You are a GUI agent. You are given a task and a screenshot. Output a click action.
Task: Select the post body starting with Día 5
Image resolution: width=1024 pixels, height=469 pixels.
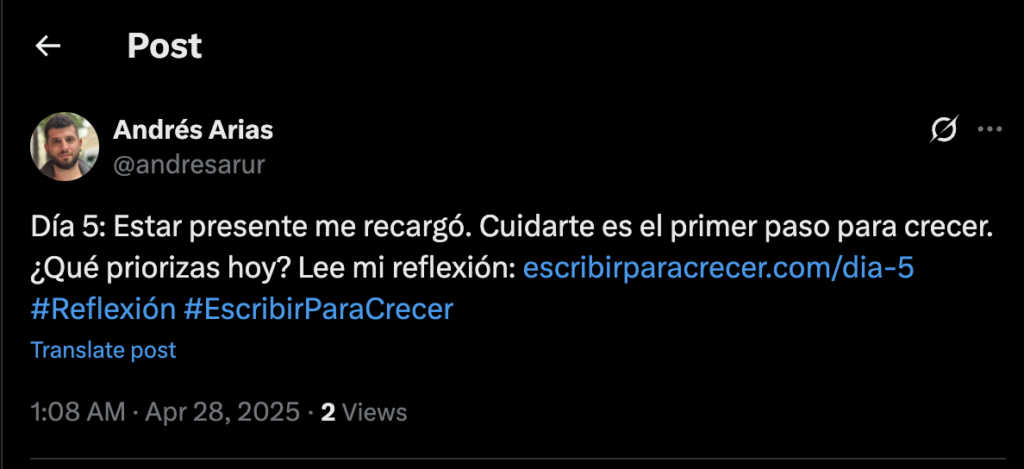(511, 269)
